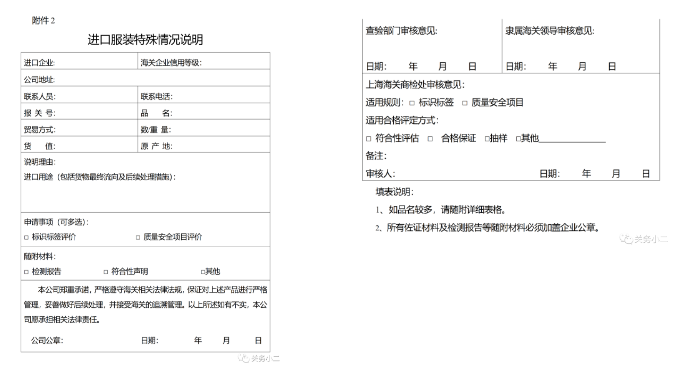Image resolution: width=692 pixels, height=384 pixels.
Task: Click the 货值 field
Action: click(79, 145)
